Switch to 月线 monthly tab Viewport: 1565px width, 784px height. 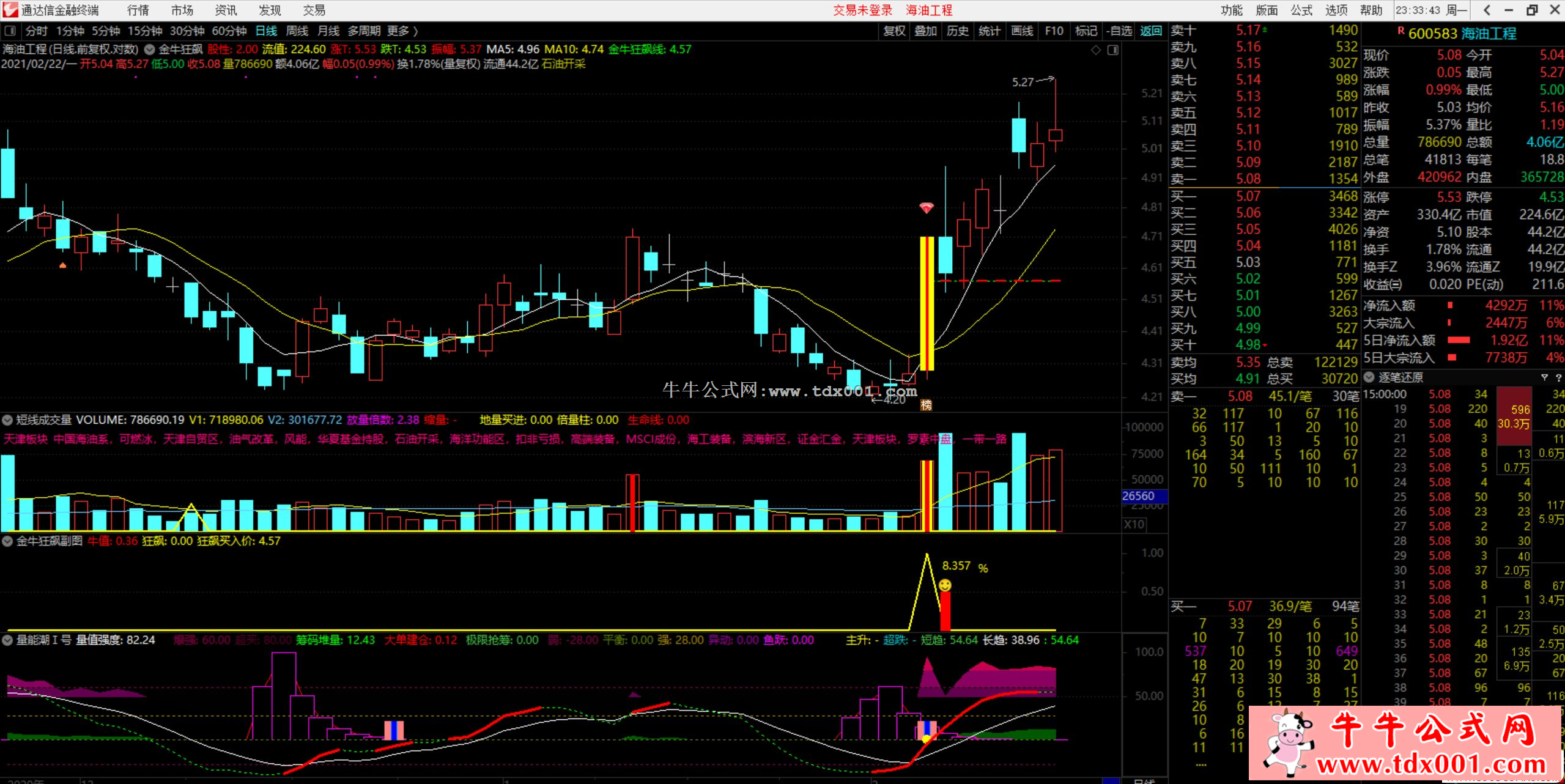click(328, 31)
